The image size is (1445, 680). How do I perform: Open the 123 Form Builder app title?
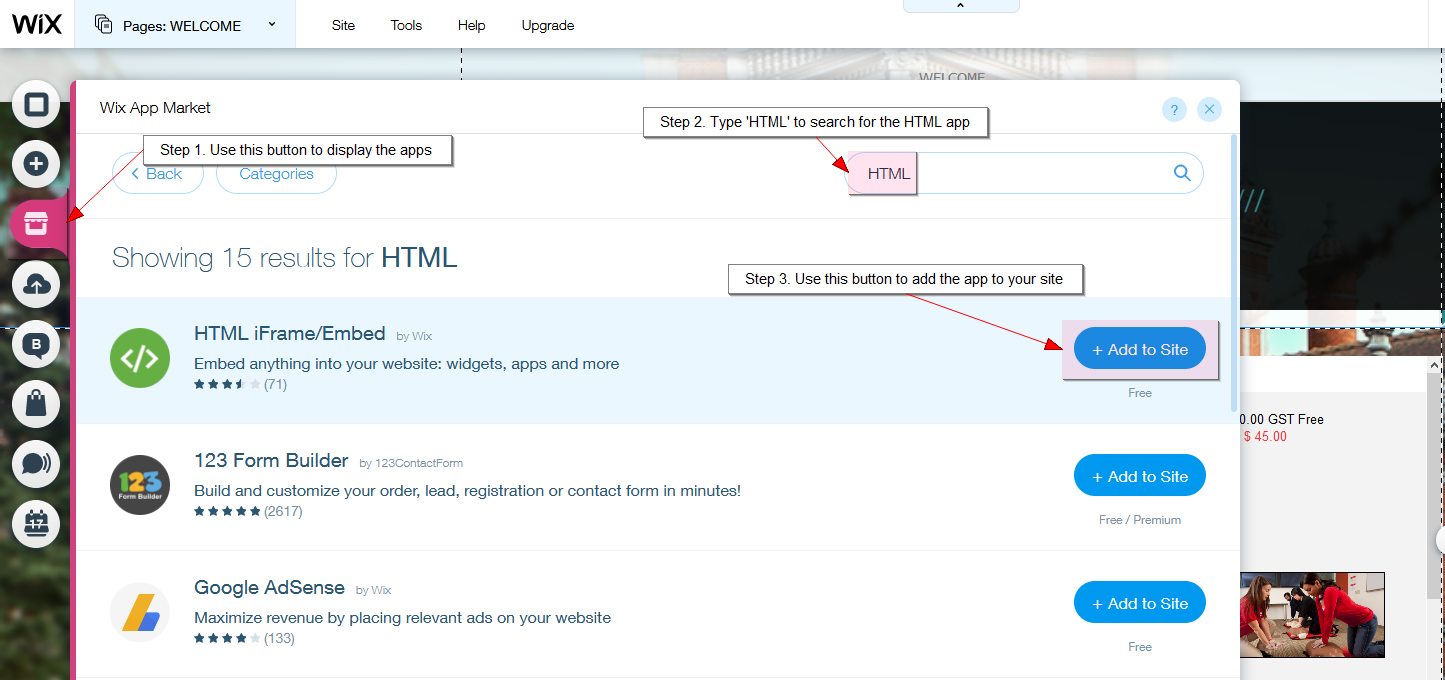point(271,461)
